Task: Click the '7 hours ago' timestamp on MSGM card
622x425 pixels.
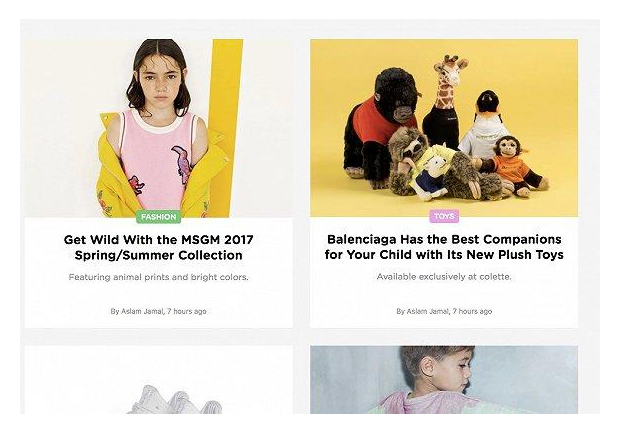Action: click(186, 312)
